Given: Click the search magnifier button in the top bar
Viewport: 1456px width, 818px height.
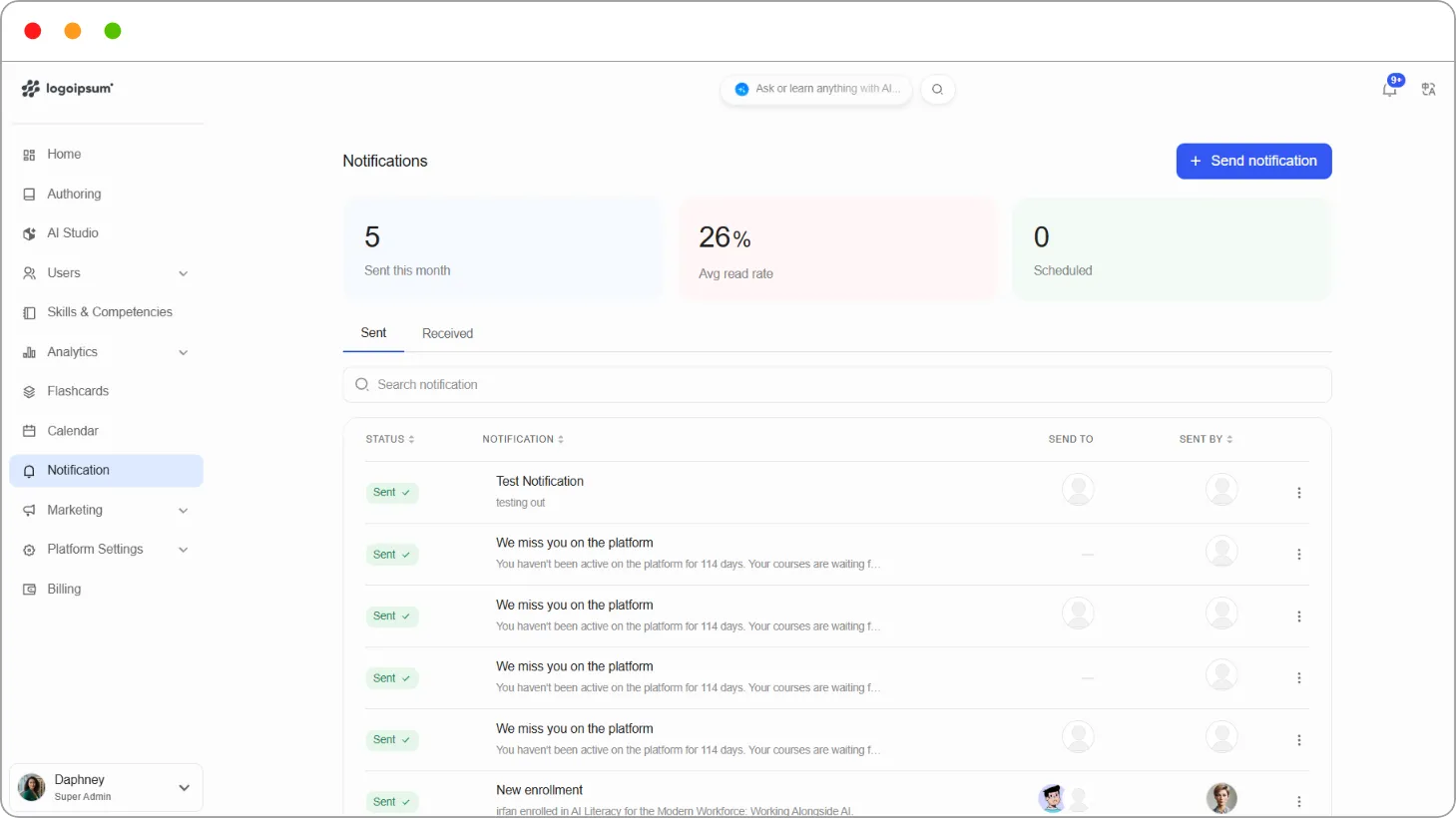Looking at the screenshot, I should [937, 89].
